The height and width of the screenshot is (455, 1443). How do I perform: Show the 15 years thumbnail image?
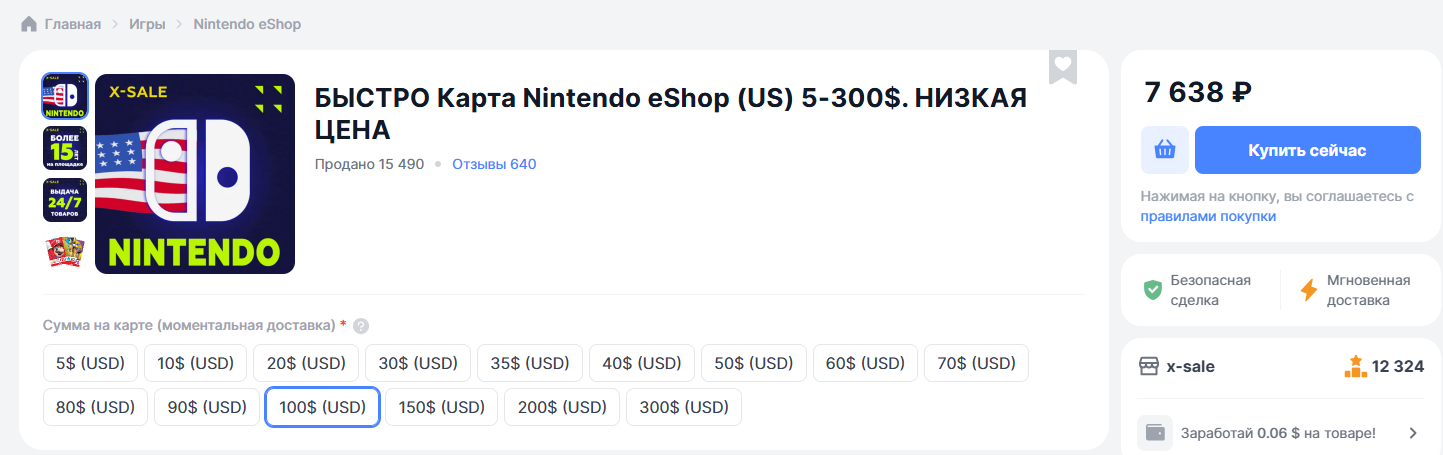[x=65, y=148]
